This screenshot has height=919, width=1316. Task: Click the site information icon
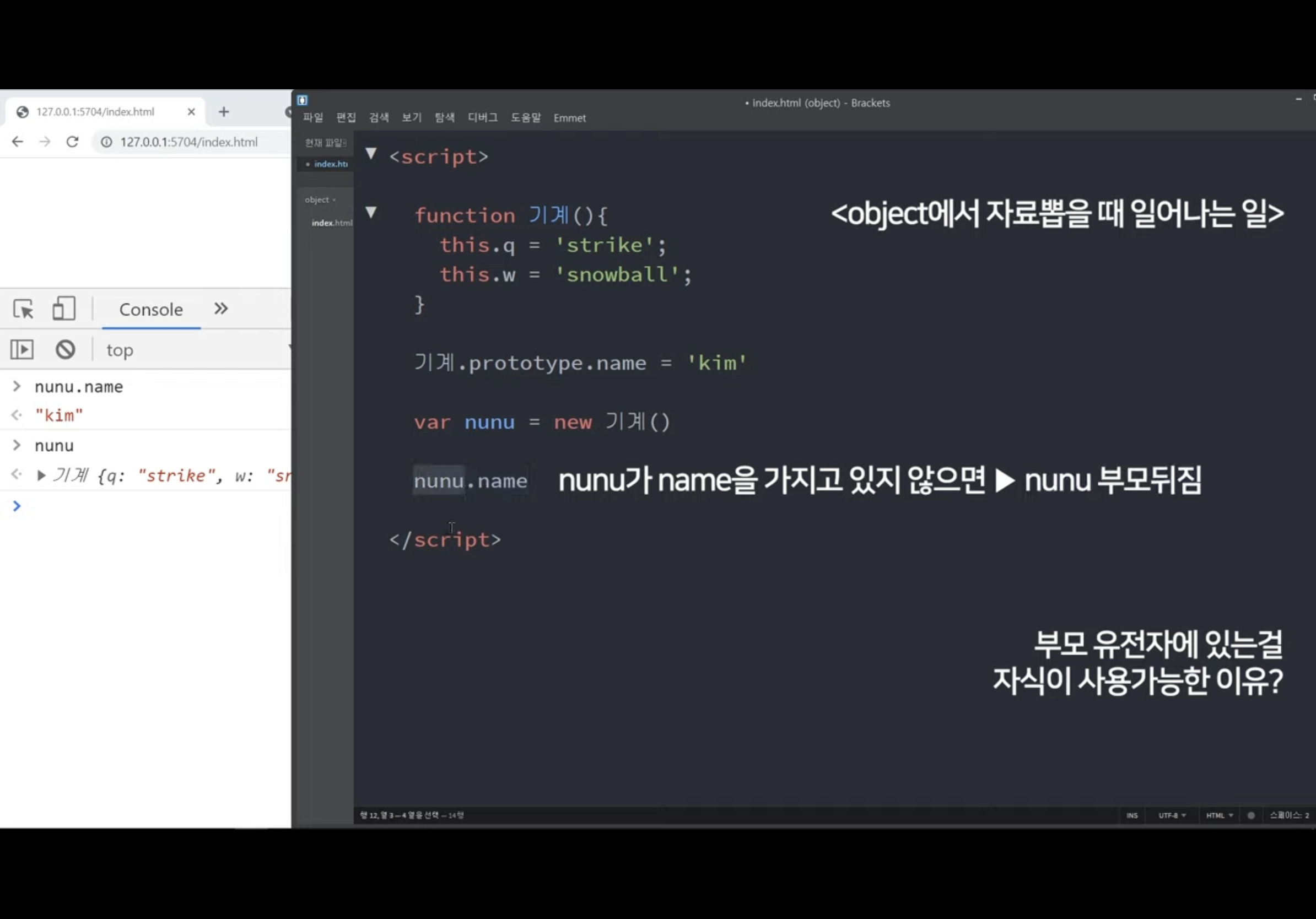pyautogui.click(x=106, y=142)
